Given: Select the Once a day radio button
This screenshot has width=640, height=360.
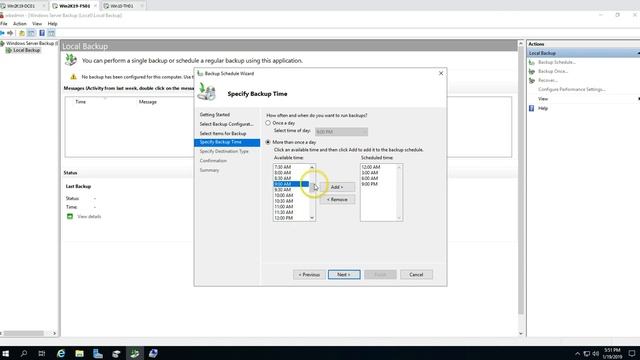Looking at the screenshot, I should (268, 123).
